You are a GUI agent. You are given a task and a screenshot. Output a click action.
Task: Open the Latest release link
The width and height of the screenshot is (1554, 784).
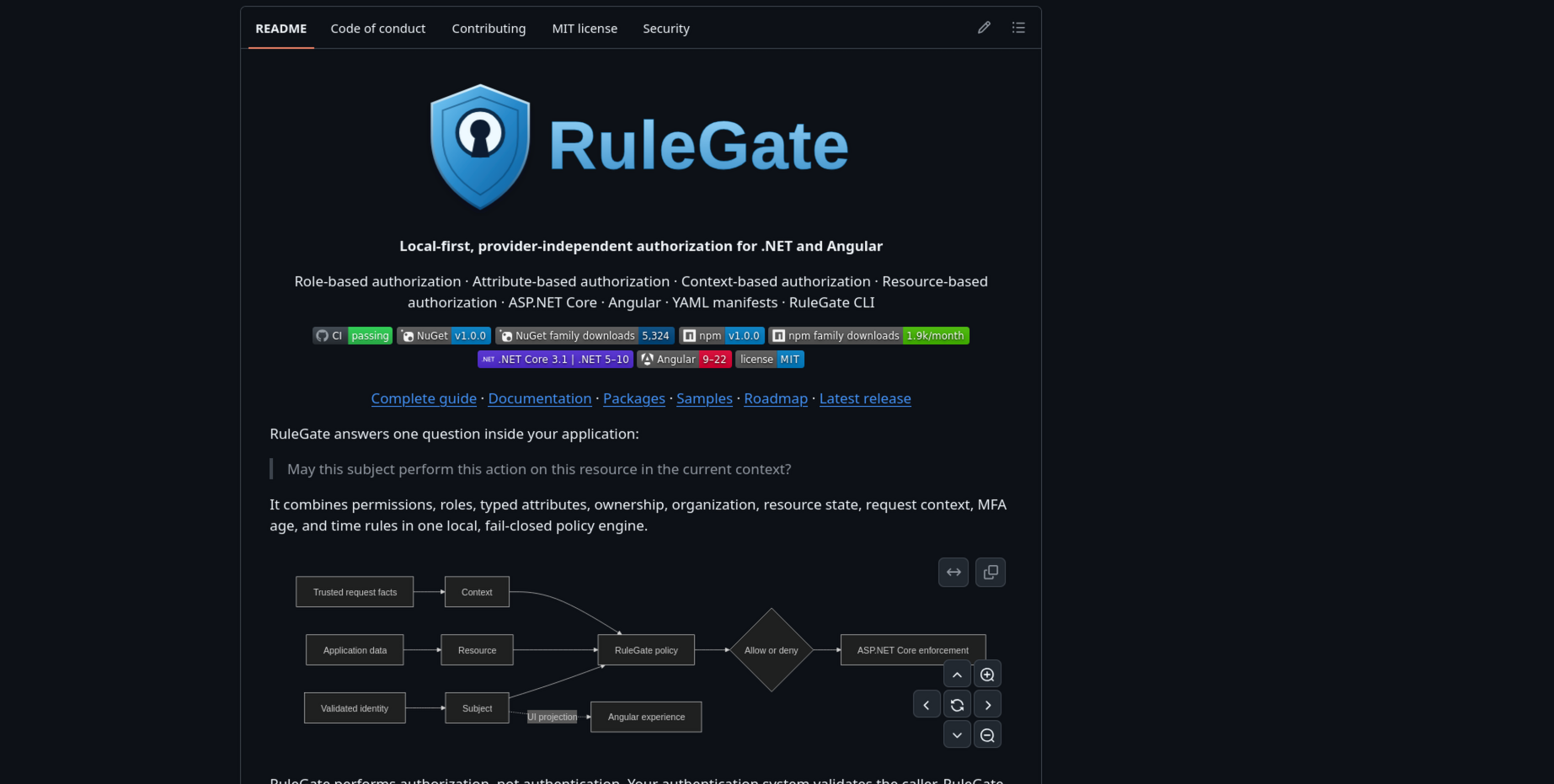tap(865, 399)
